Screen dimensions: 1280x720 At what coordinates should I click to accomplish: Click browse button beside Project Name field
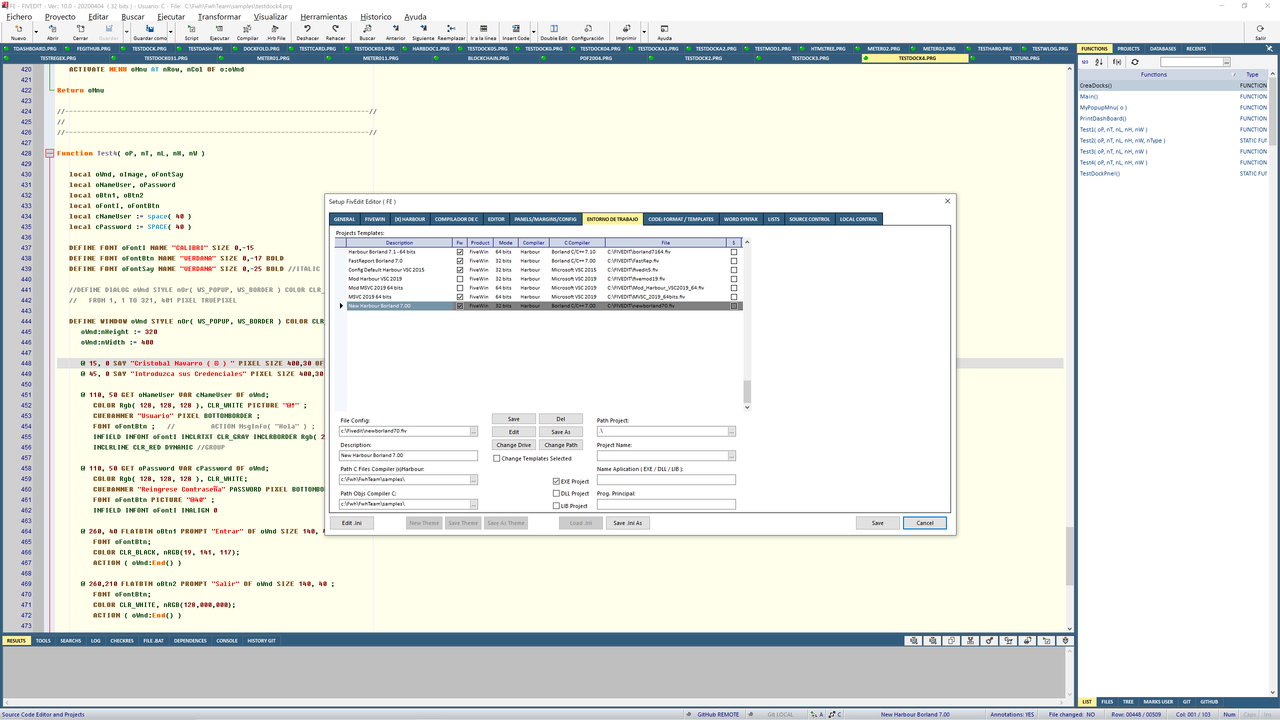[x=732, y=455]
